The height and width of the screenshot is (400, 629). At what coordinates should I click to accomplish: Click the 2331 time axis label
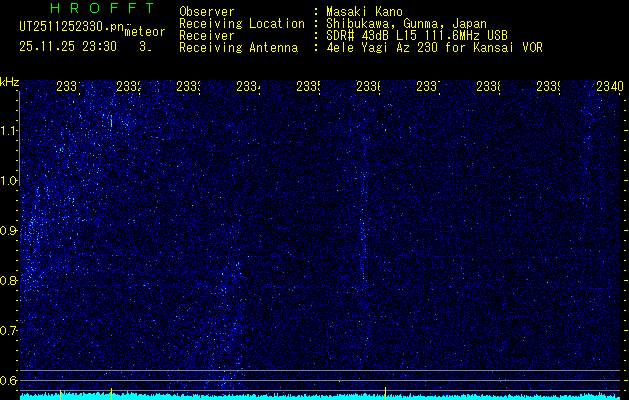click(68, 86)
